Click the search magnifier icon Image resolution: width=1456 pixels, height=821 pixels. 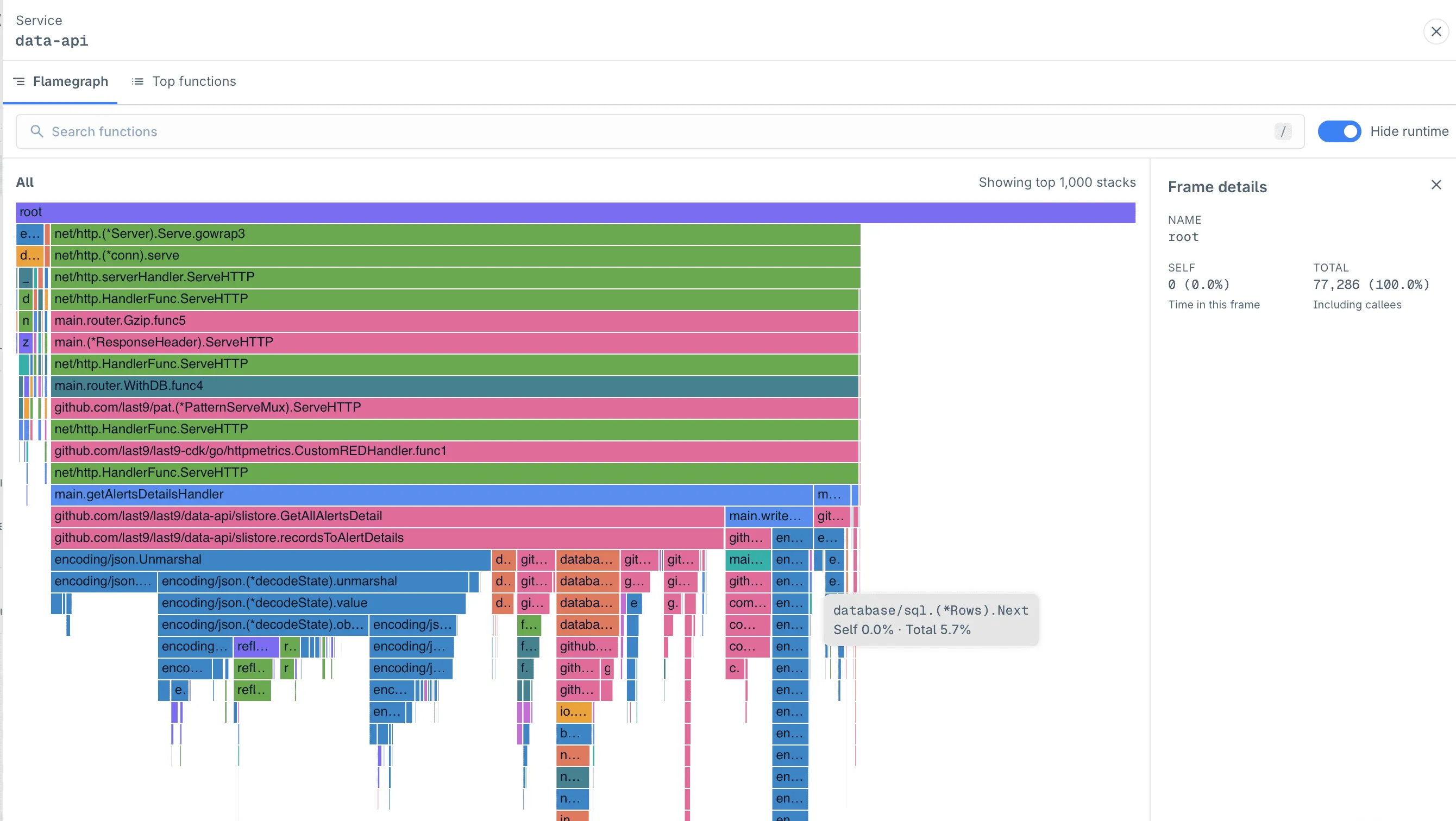pyautogui.click(x=37, y=131)
